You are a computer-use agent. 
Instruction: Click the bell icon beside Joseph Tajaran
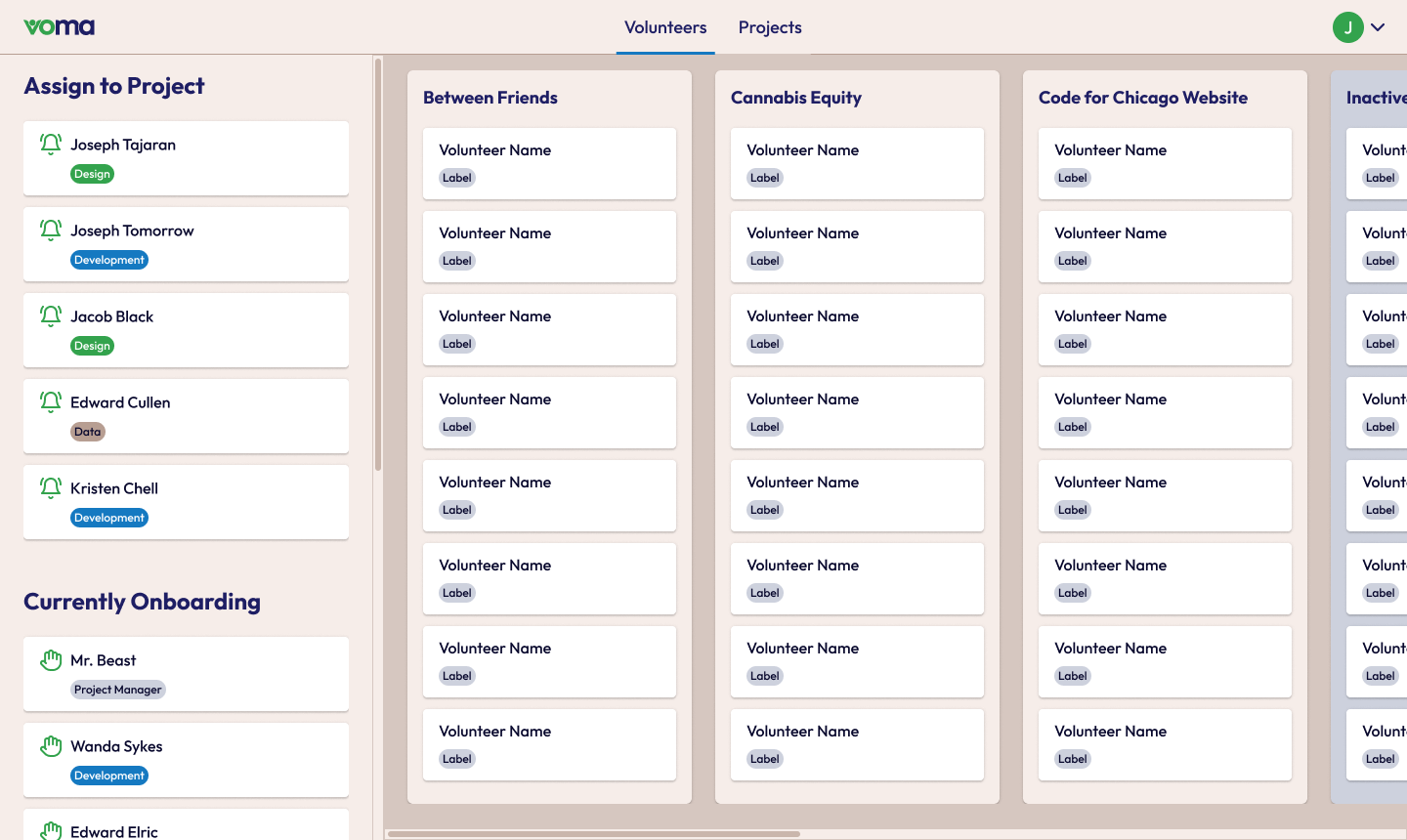[x=51, y=145]
